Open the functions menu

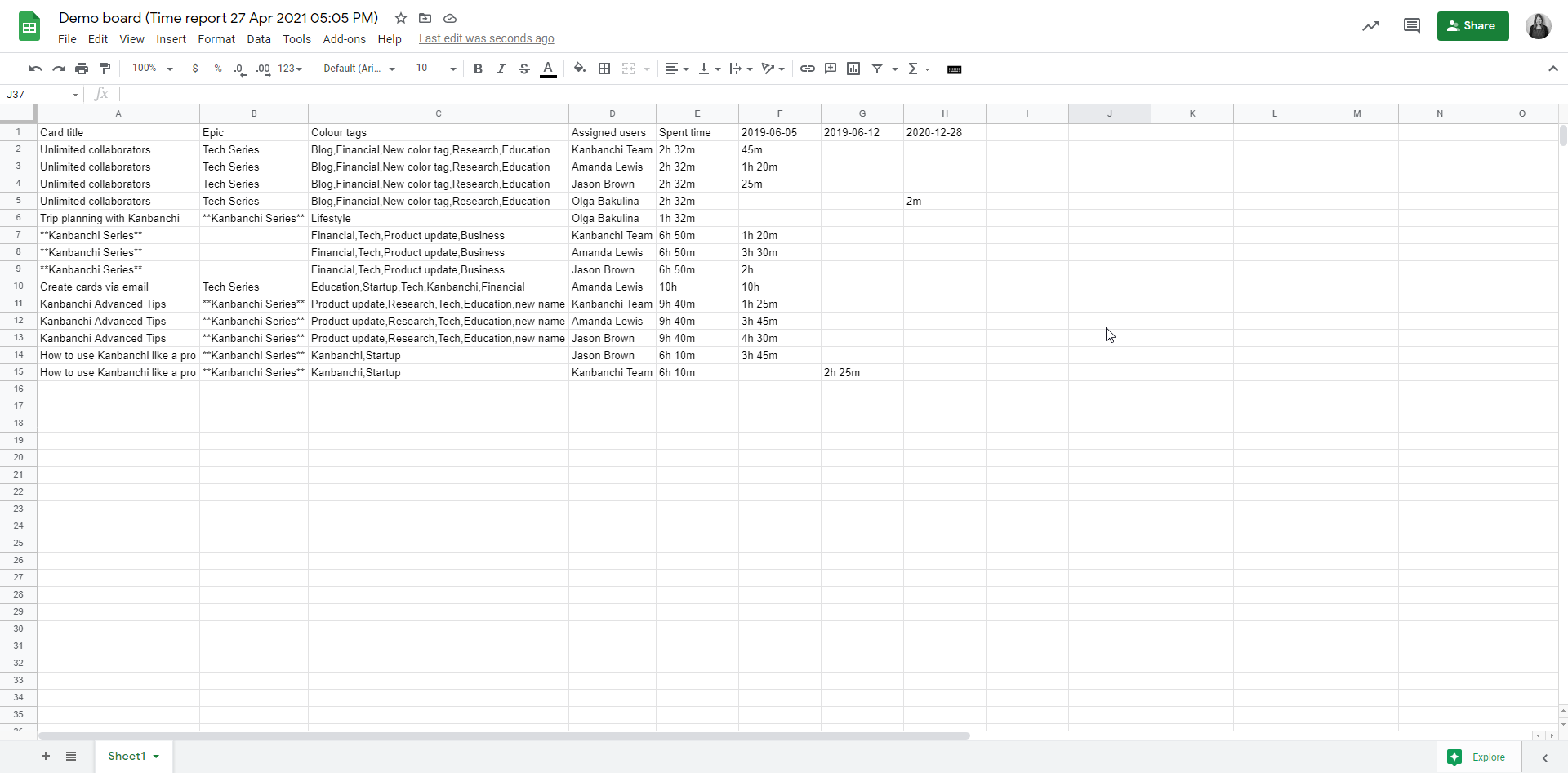pyautogui.click(x=918, y=69)
